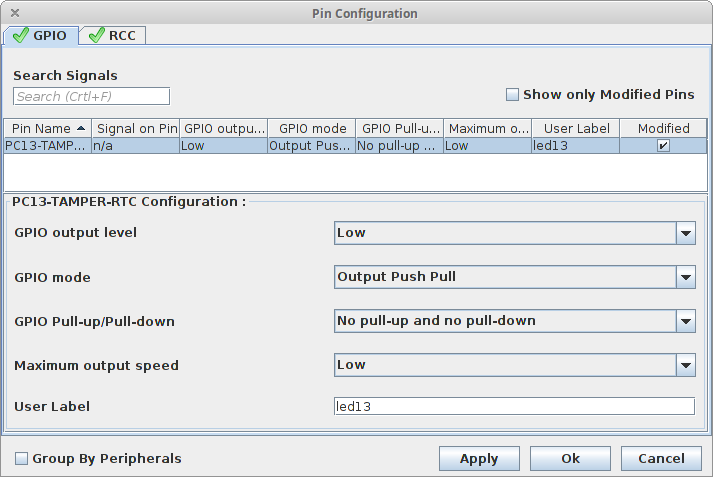Open the GPIO Pull-up/Pull-down dropdown
This screenshot has height=477, width=713.
pyautogui.click(x=515, y=321)
